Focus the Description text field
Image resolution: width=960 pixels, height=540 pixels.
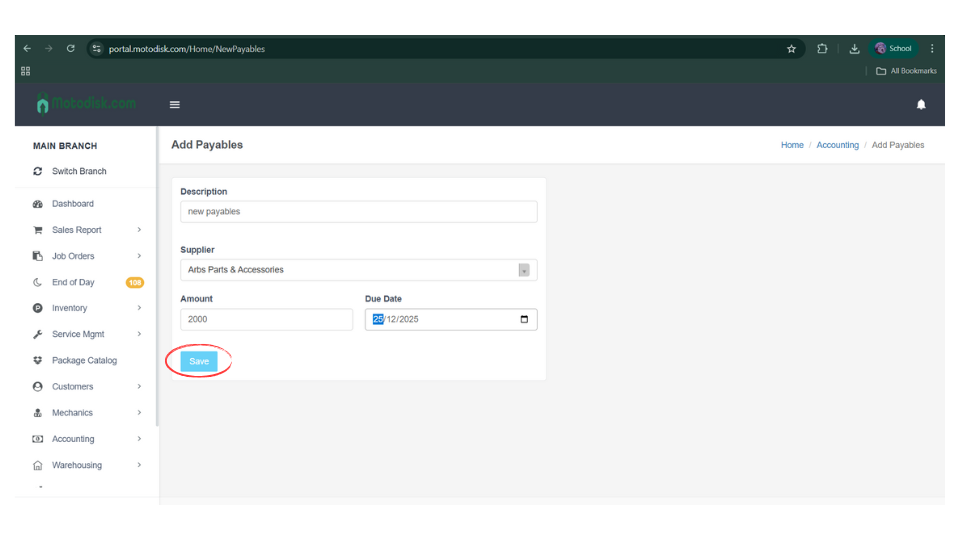(x=358, y=212)
